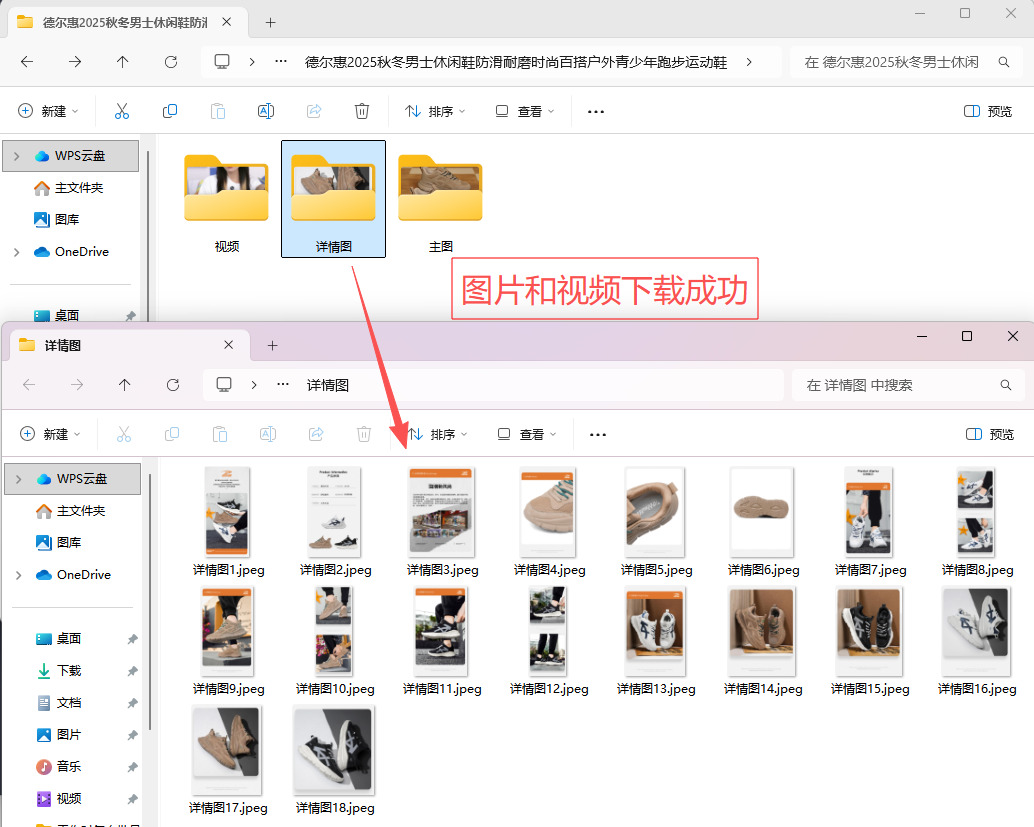Viewport: 1034px width, 827px height.
Task: Open more options ellipsis in 详情图 toolbar
Action: [x=597, y=435]
